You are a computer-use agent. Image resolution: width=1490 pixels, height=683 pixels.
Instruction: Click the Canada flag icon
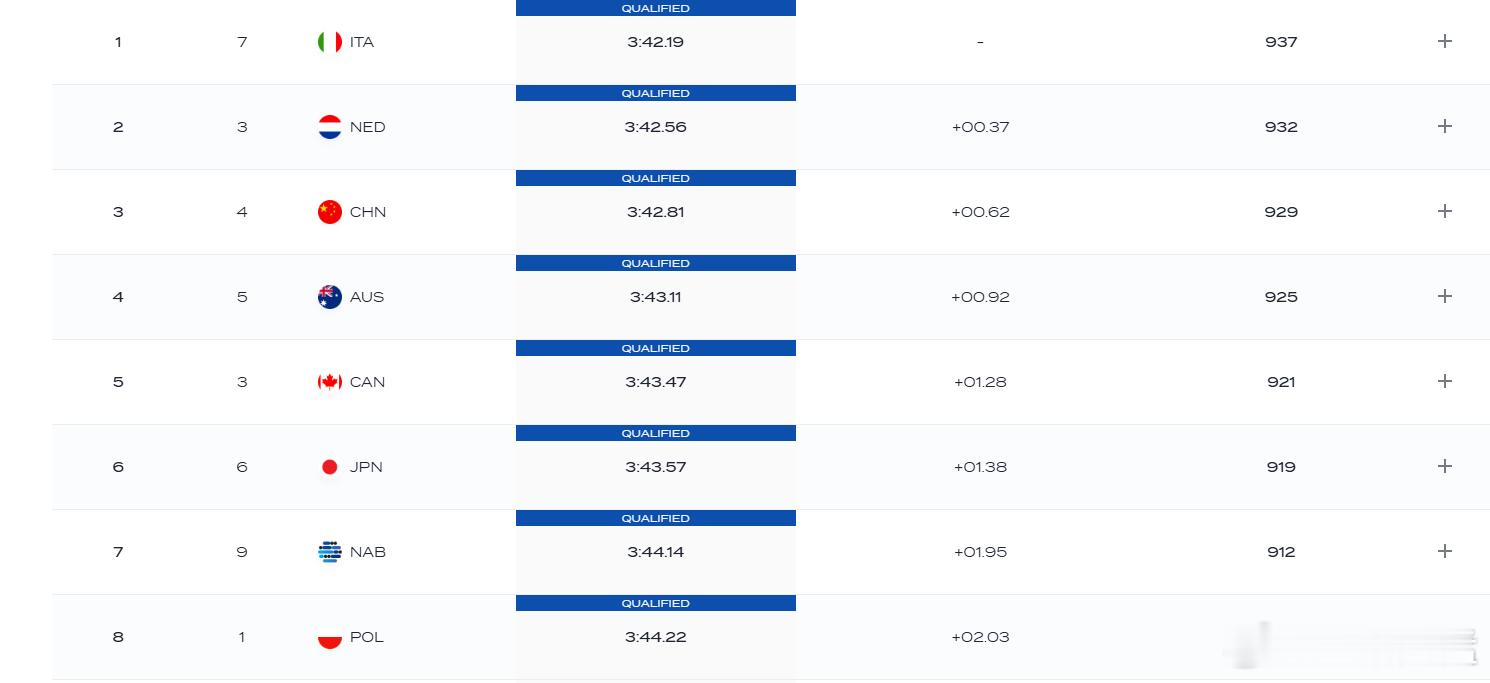[329, 382]
